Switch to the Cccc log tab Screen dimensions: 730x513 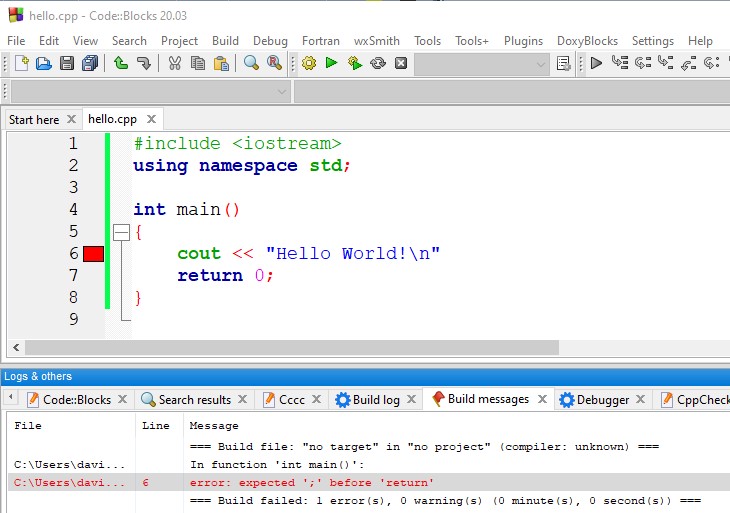pos(291,400)
